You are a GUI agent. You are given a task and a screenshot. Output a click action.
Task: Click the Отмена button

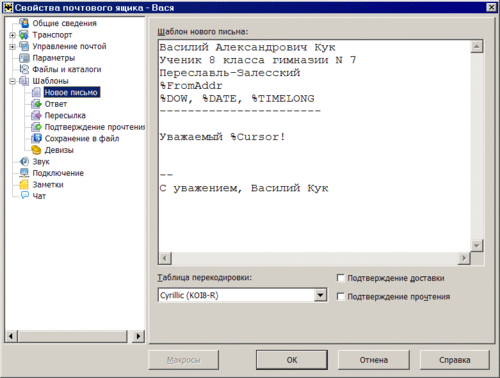[x=373, y=360]
